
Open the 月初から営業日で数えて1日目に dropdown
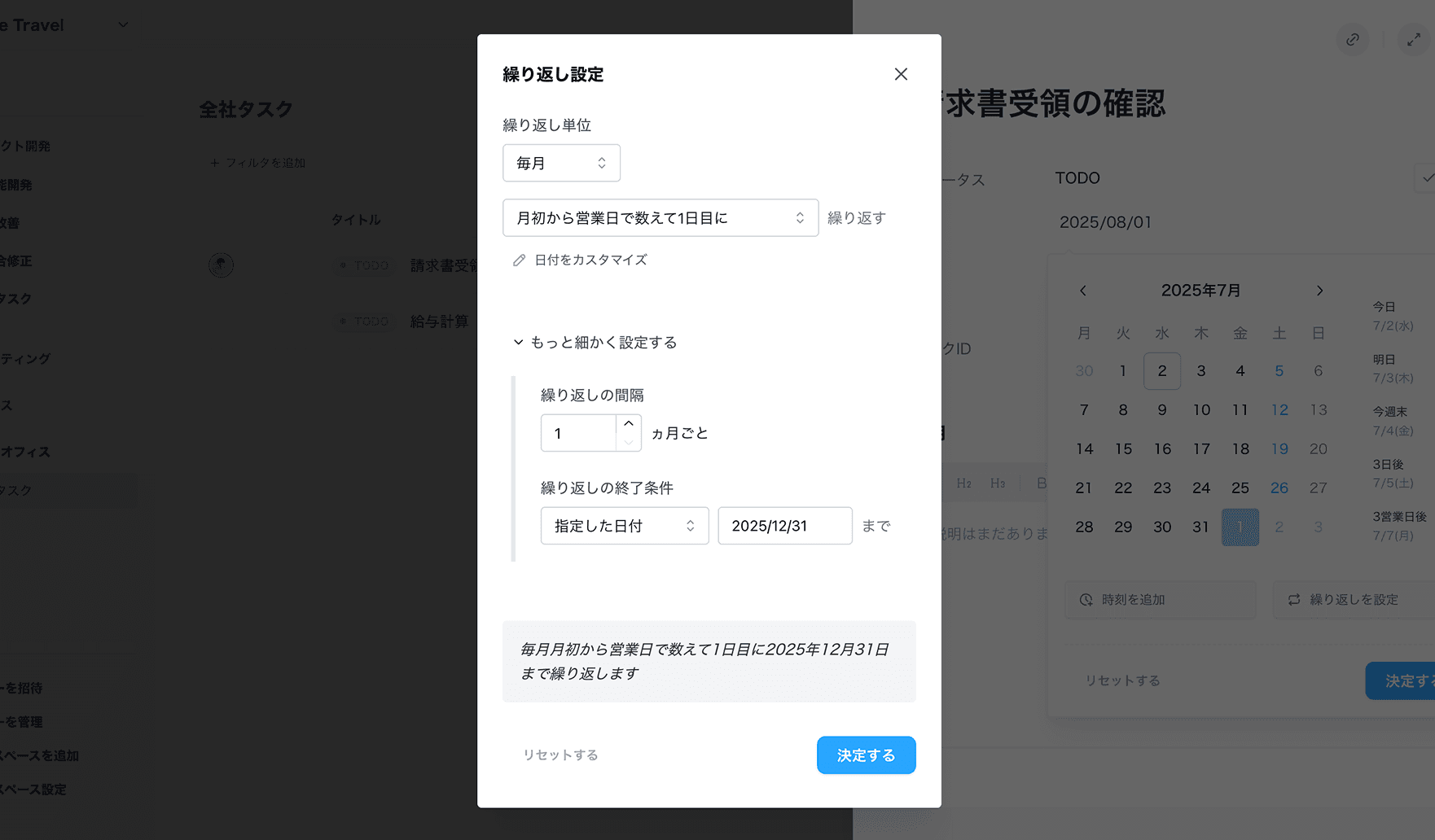[660, 217]
